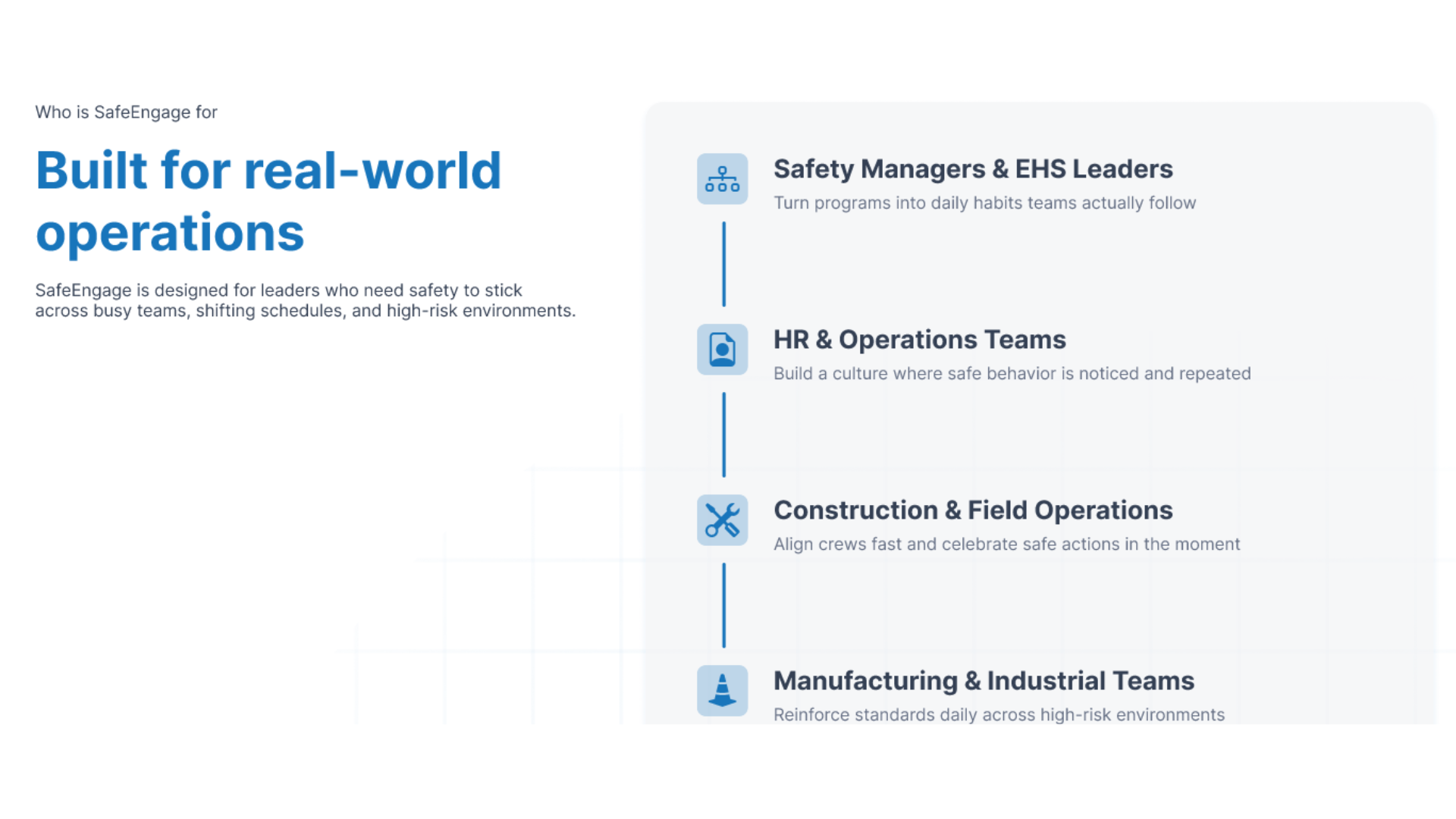The image size is (1456, 819).
Task: Click connector line below Construction tools icon
Action: pyautogui.click(x=723, y=605)
